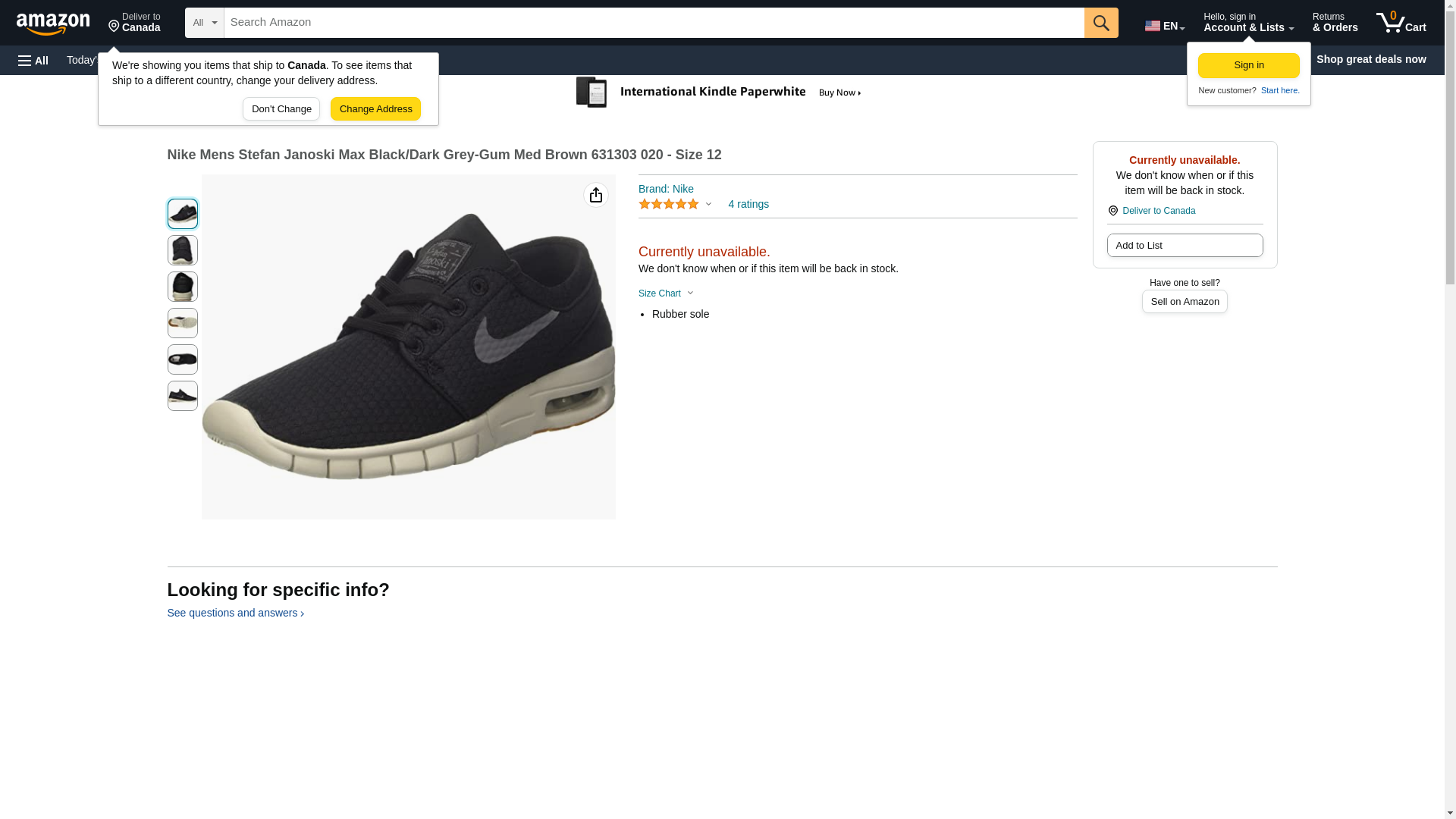Viewport: 1456px width, 819px height.
Task: Select the last shoe thumbnail image
Action: click(182, 396)
